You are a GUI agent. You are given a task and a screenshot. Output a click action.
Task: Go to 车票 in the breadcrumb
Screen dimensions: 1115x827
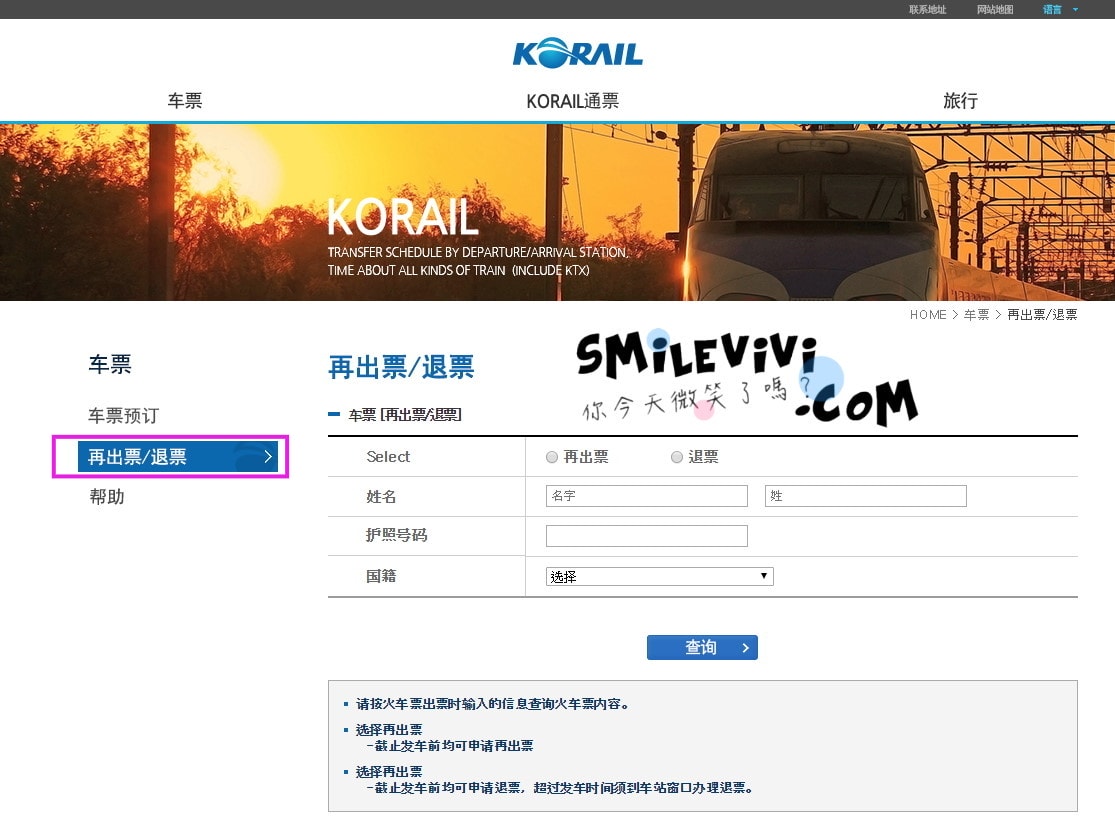tap(976, 315)
